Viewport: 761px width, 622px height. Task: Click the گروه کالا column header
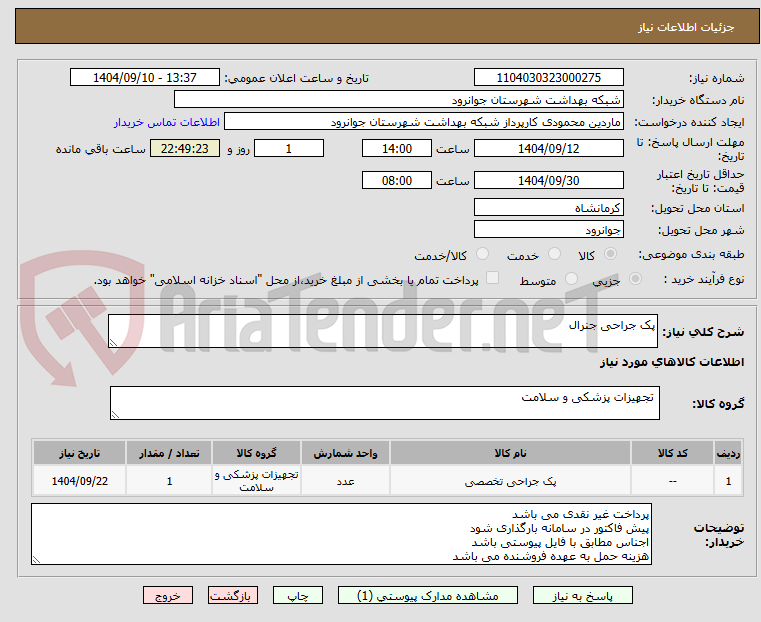[x=256, y=453]
